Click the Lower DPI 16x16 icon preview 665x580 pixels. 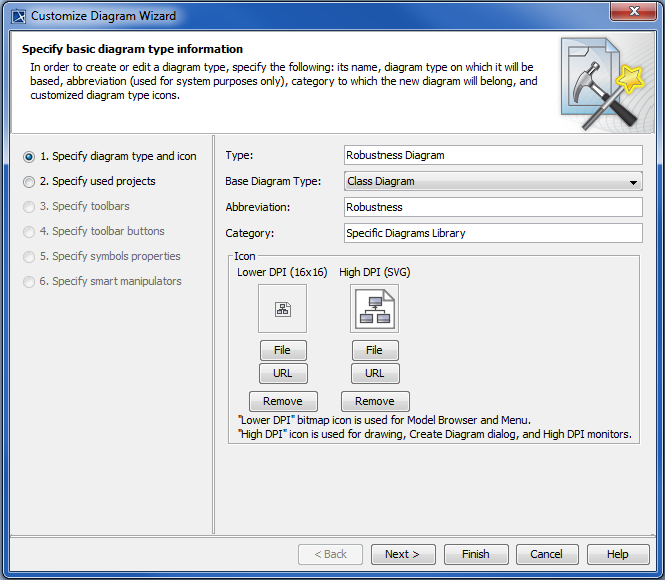[282, 309]
